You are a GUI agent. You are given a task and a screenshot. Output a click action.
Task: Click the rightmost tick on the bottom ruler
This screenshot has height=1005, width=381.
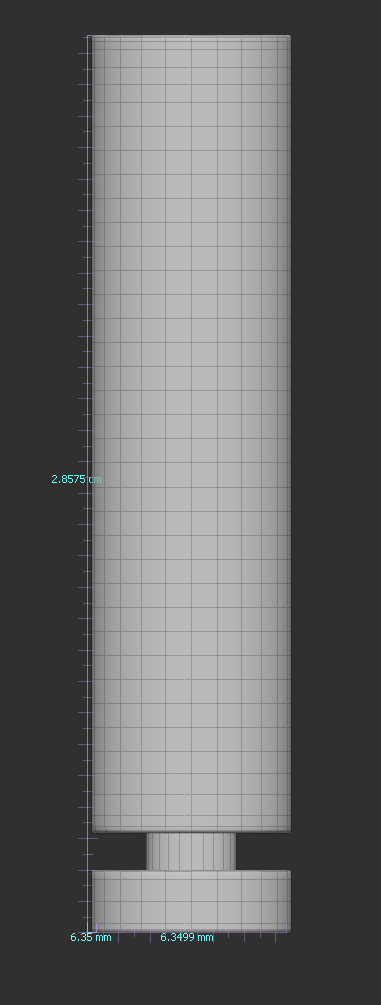(276, 937)
